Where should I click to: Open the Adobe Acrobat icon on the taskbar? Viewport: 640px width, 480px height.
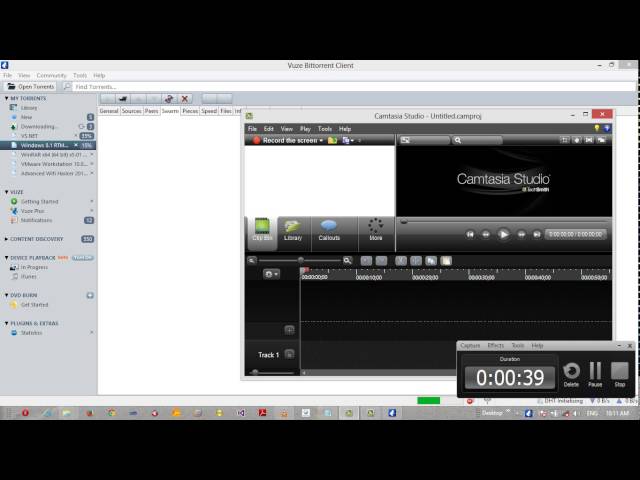coord(262,413)
